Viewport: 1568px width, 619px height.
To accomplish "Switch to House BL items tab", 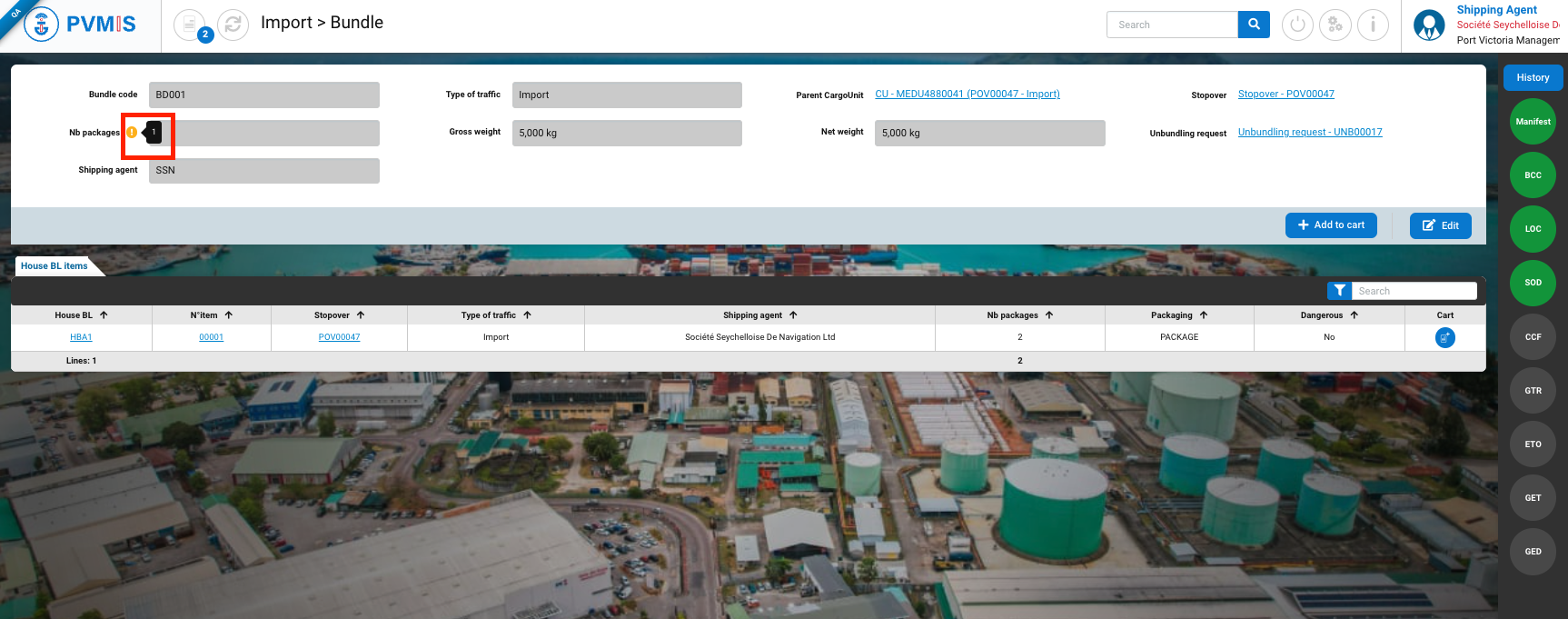I will click(x=55, y=266).
